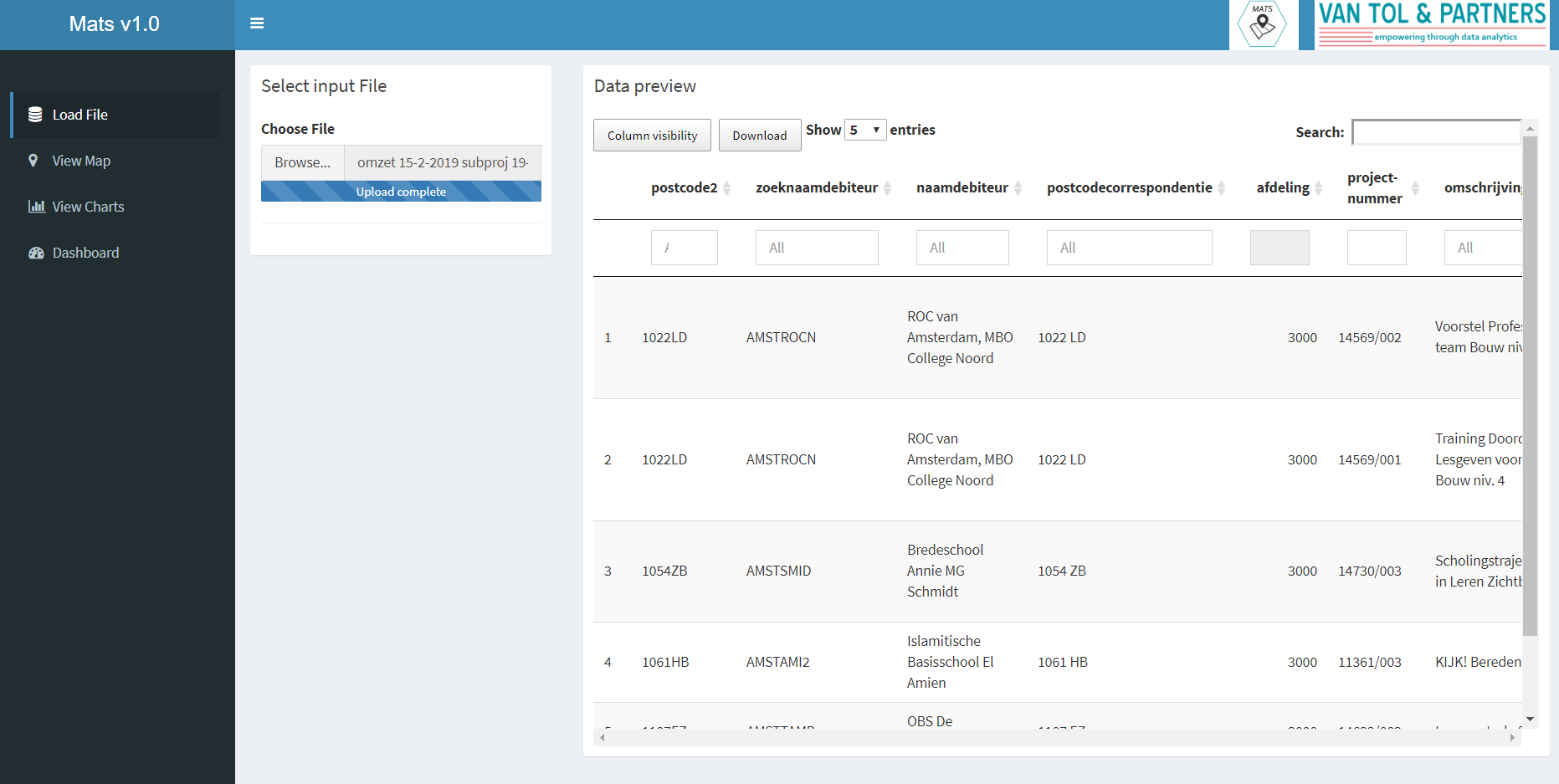This screenshot has height=784, width=1559.
Task: Click the afdeling column header
Action: tap(1283, 187)
